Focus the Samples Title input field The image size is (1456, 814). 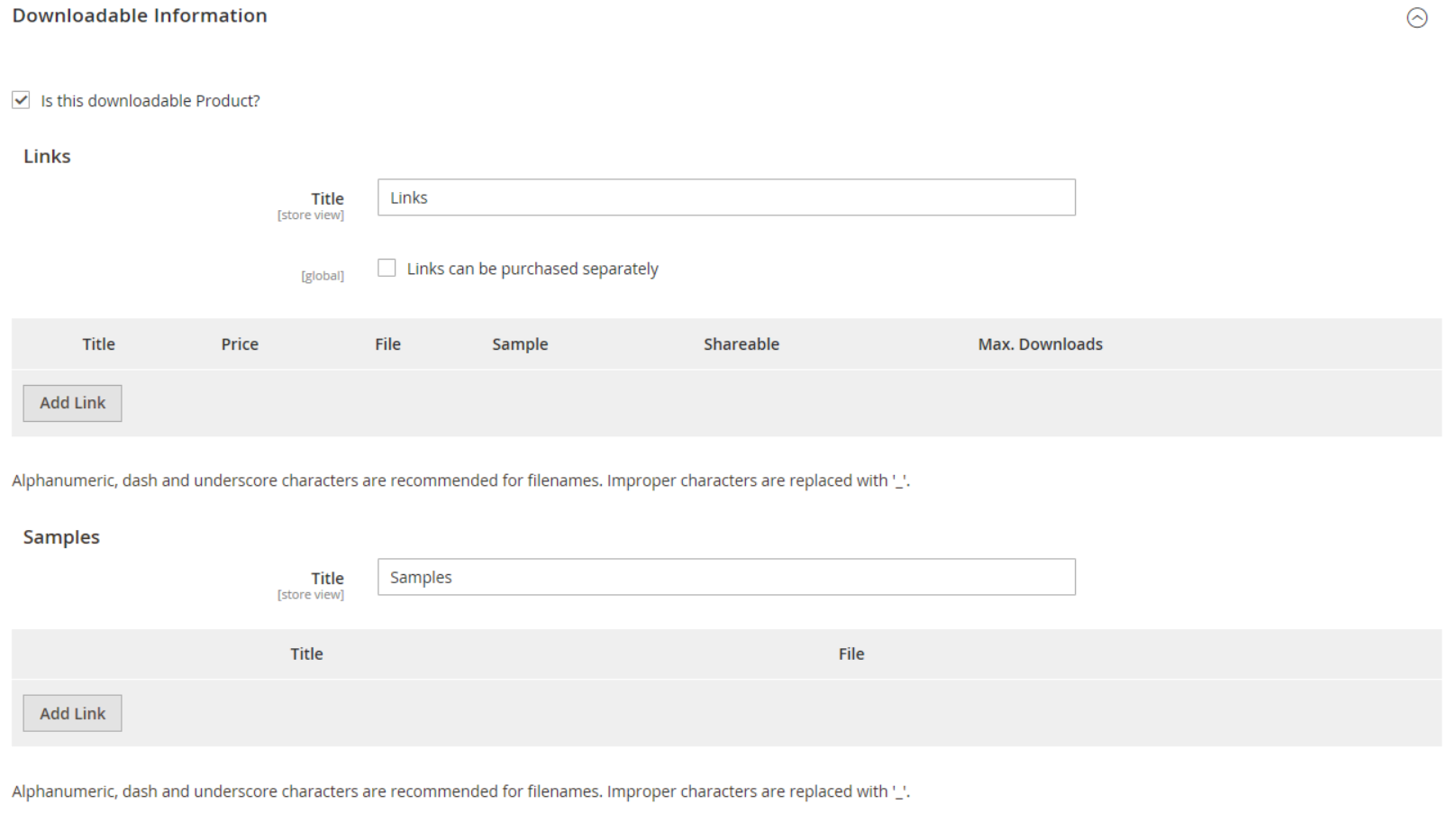point(725,577)
